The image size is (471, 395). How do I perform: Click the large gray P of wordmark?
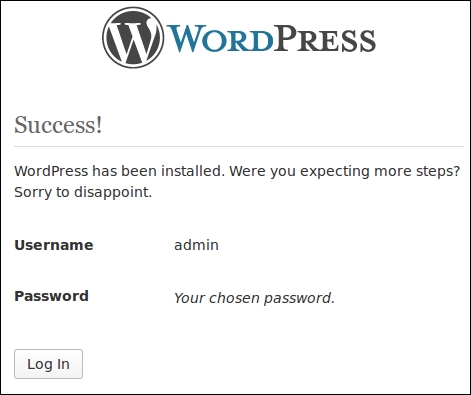pos(285,38)
